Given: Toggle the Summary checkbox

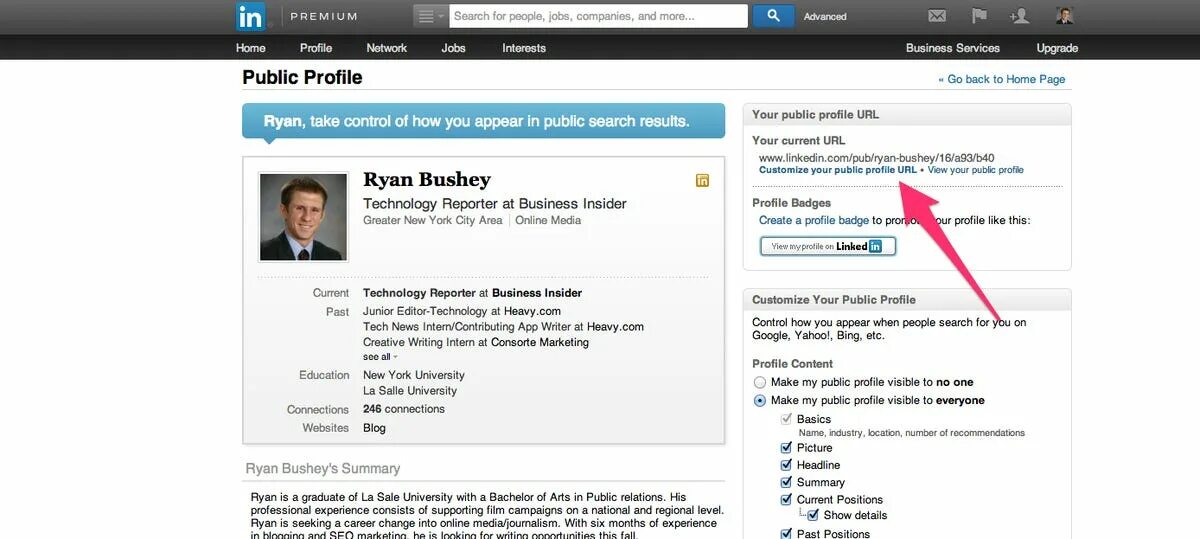Looking at the screenshot, I should click(x=786, y=482).
